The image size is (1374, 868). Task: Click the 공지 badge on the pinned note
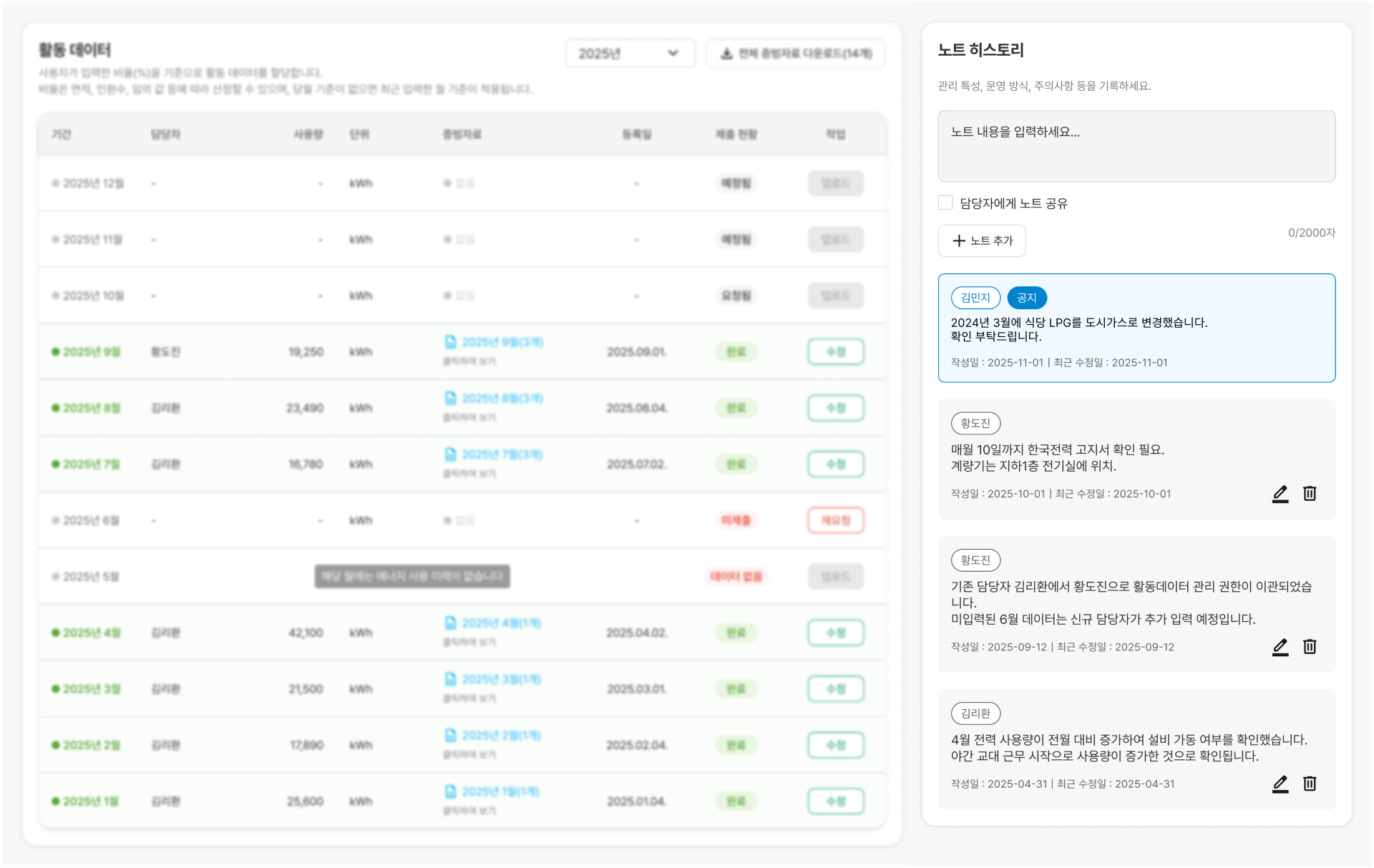1027,298
